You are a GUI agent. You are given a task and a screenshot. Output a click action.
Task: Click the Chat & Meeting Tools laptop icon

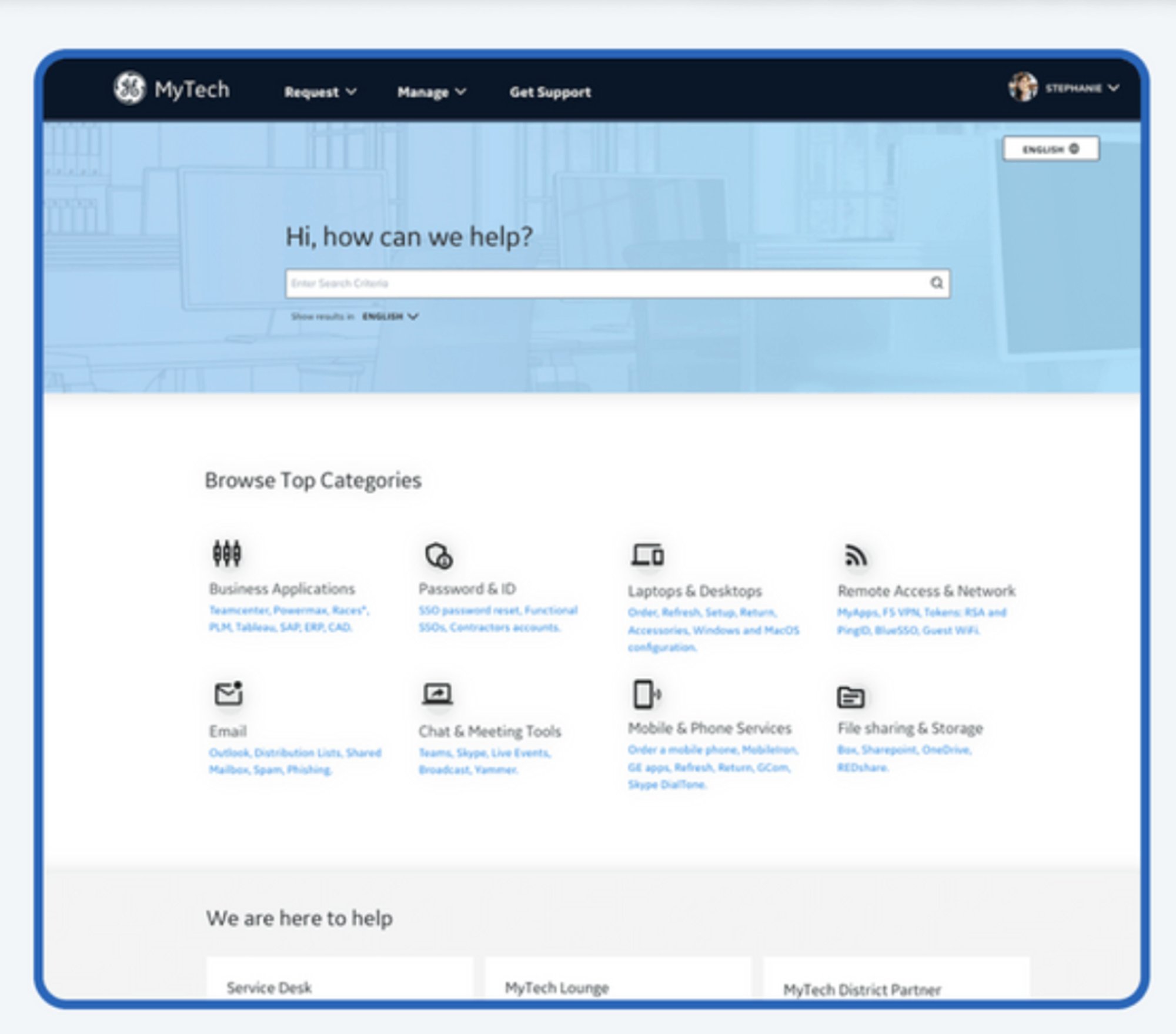pyautogui.click(x=436, y=694)
